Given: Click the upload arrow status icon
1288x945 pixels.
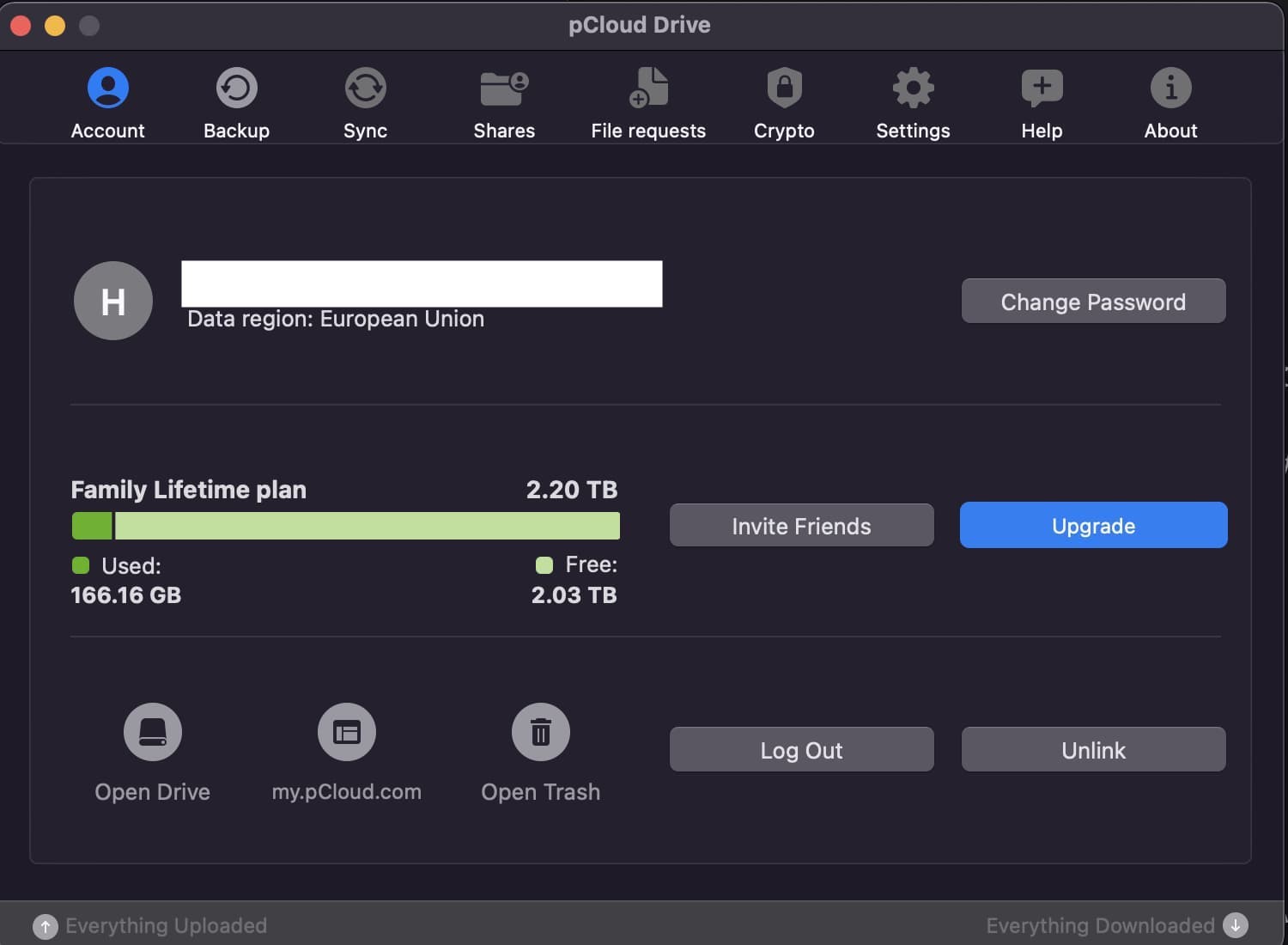Looking at the screenshot, I should pos(46,926).
